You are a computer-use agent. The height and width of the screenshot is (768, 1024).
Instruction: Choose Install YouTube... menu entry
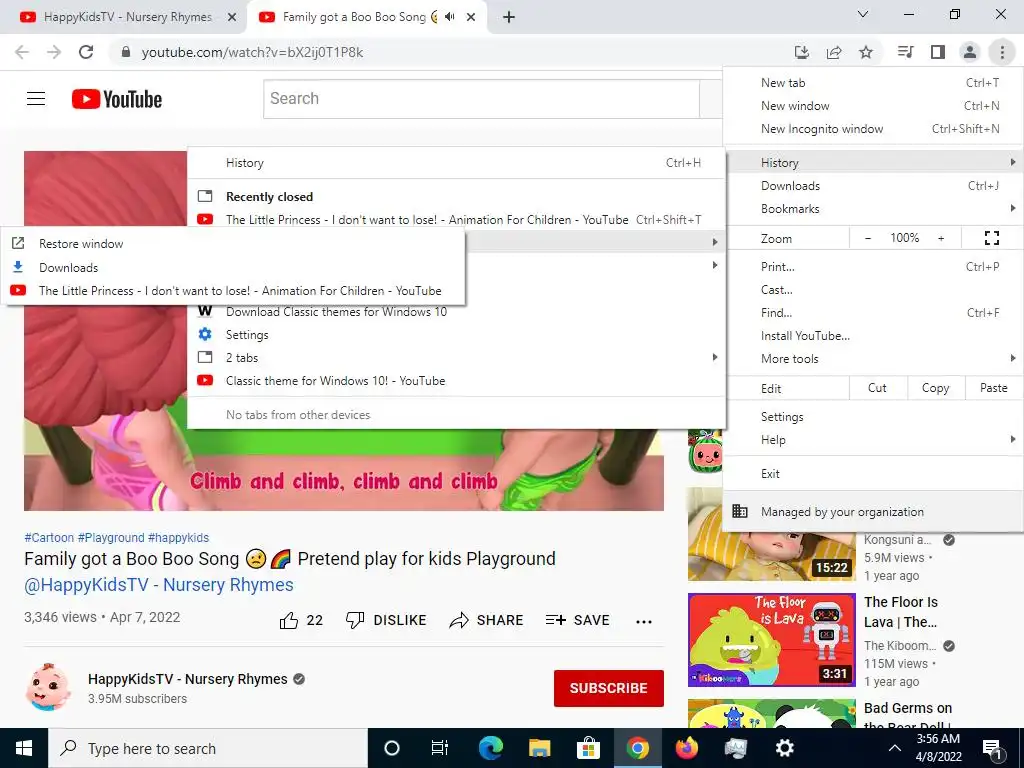coord(873,336)
